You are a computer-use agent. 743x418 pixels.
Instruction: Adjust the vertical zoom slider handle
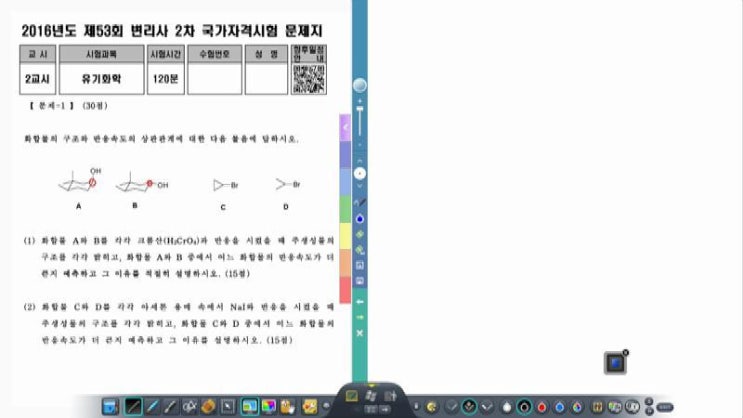pos(360,109)
